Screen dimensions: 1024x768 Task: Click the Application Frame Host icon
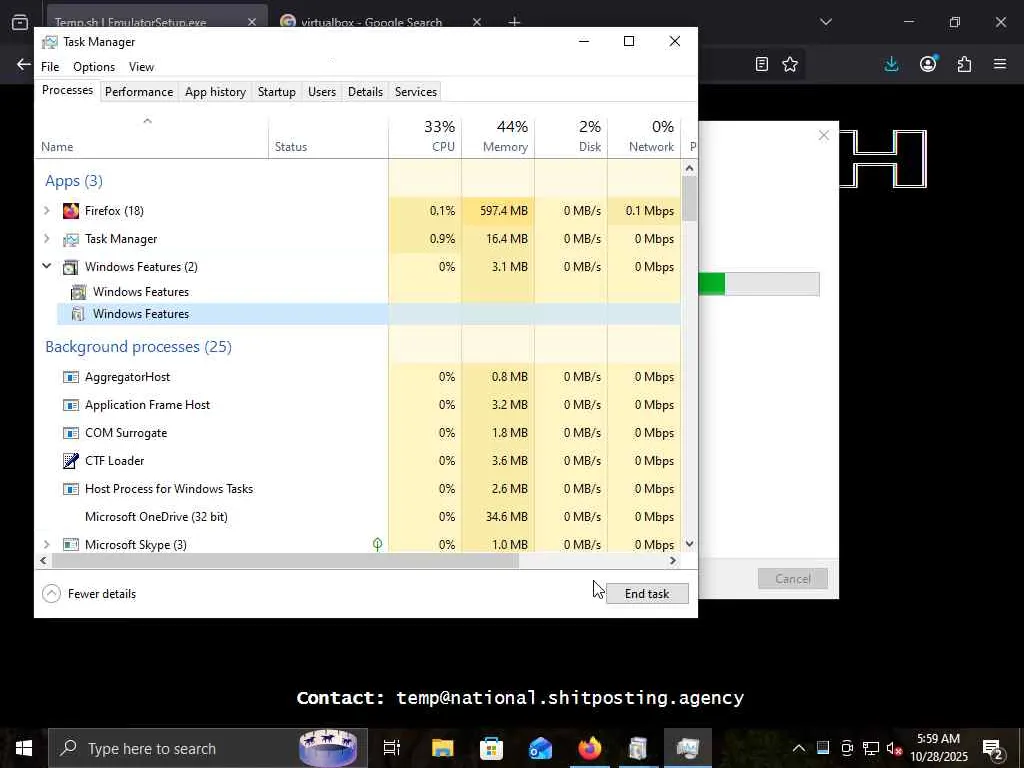point(71,405)
